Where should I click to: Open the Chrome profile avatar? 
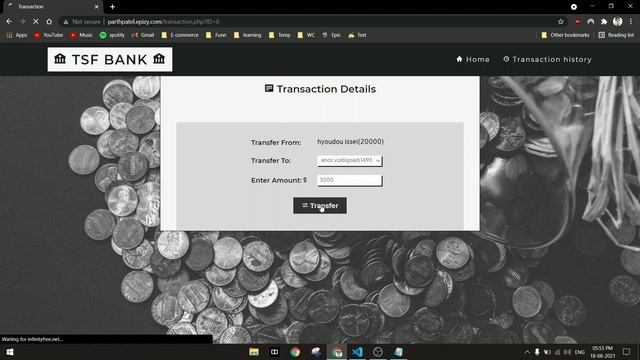[x=618, y=22]
